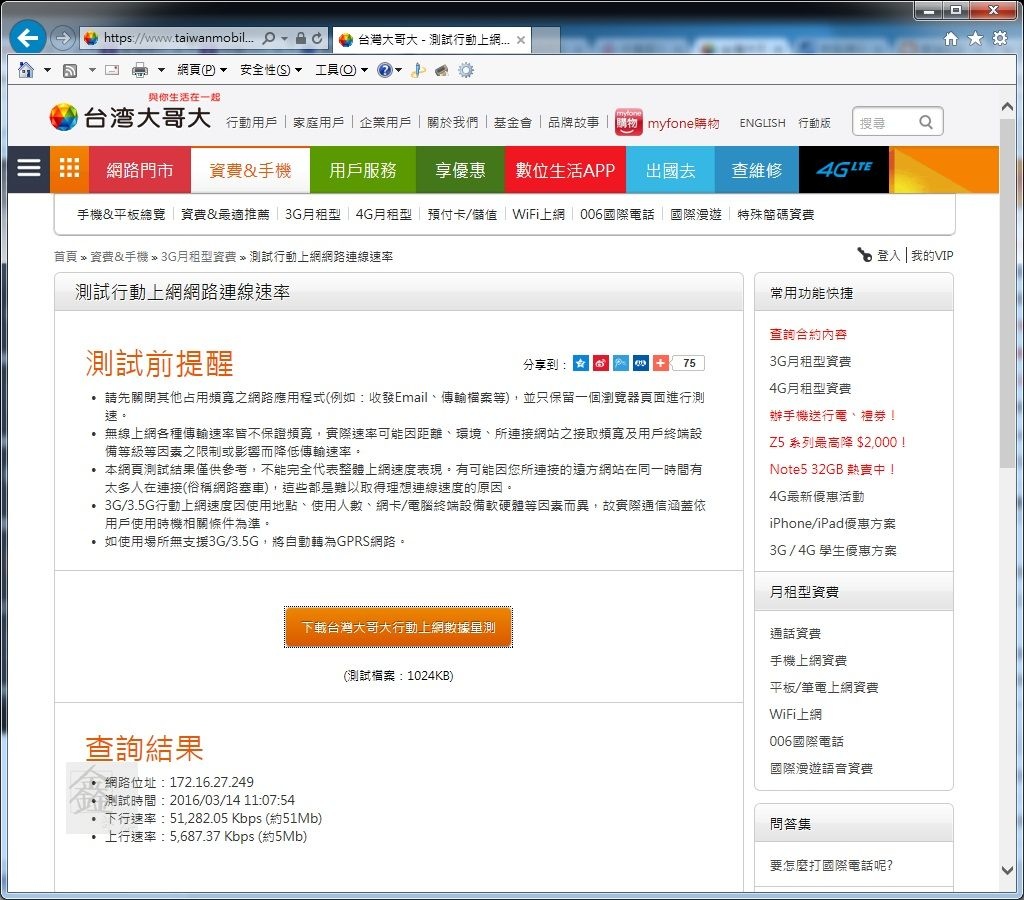Viewport: 1024px width, 900px height.
Task: Click 登入 login link
Action: point(888,255)
